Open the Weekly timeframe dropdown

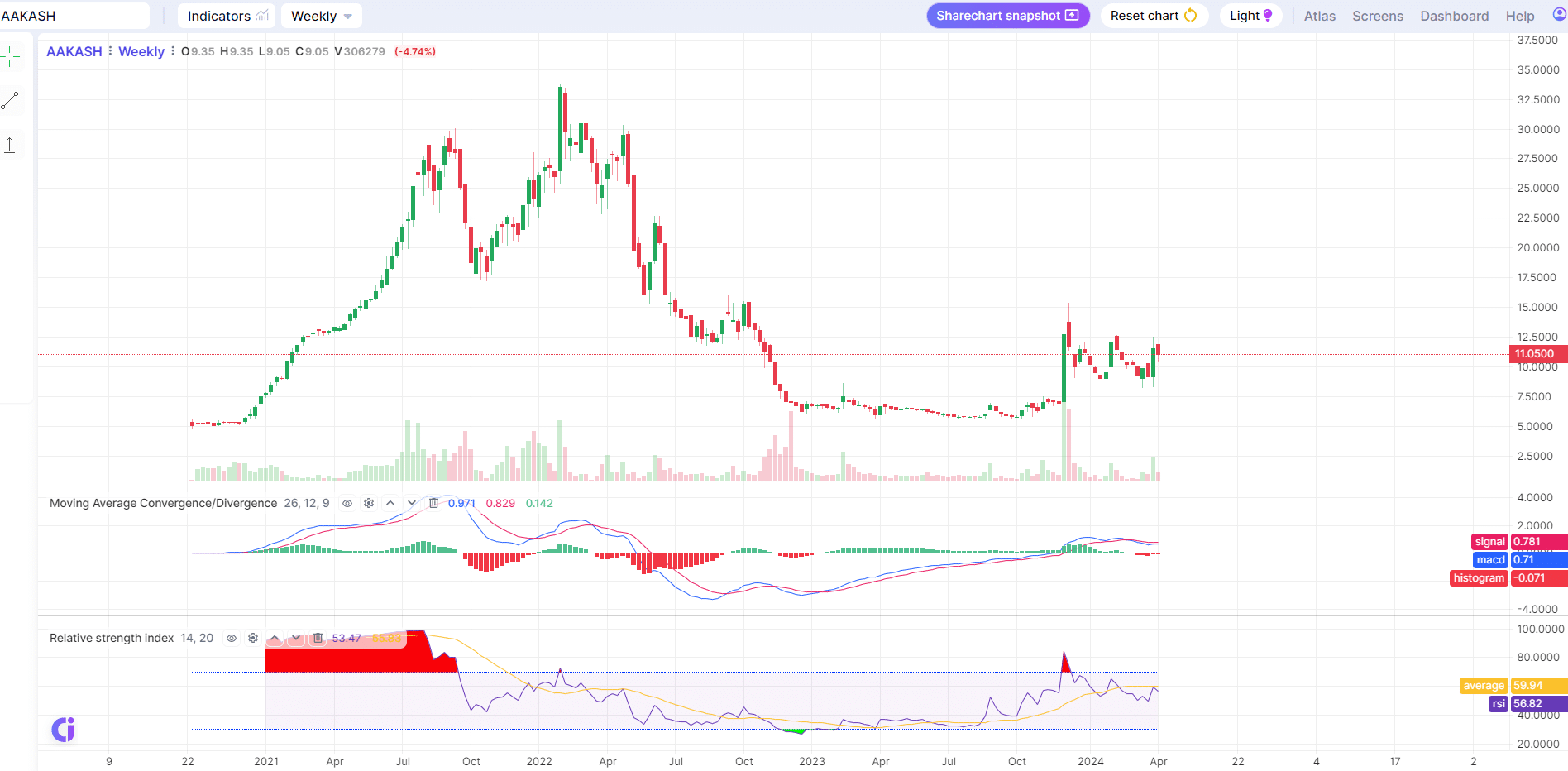coord(322,16)
